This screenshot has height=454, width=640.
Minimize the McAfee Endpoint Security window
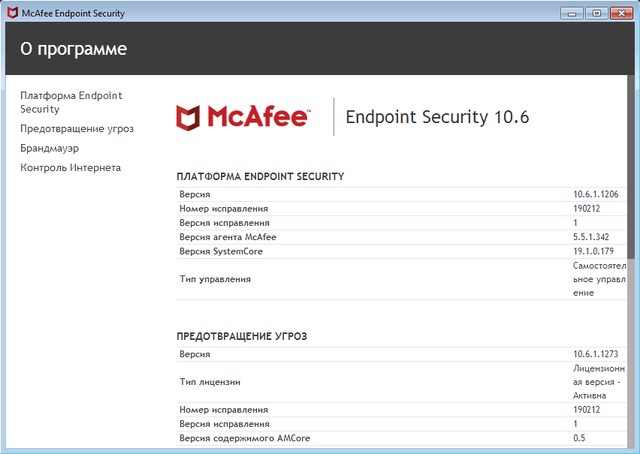click(x=573, y=12)
